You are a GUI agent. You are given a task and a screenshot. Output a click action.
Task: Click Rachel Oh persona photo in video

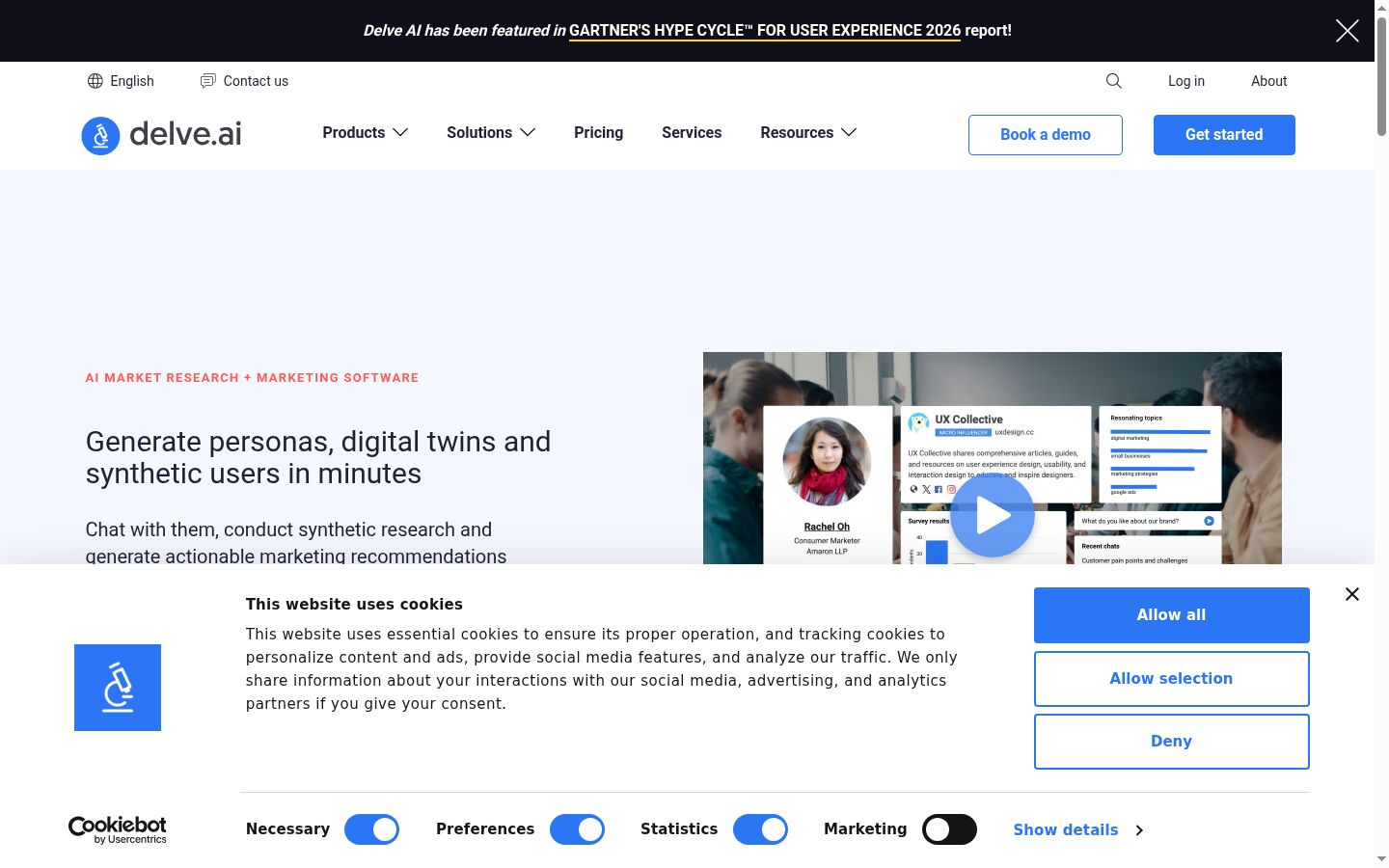point(827,461)
